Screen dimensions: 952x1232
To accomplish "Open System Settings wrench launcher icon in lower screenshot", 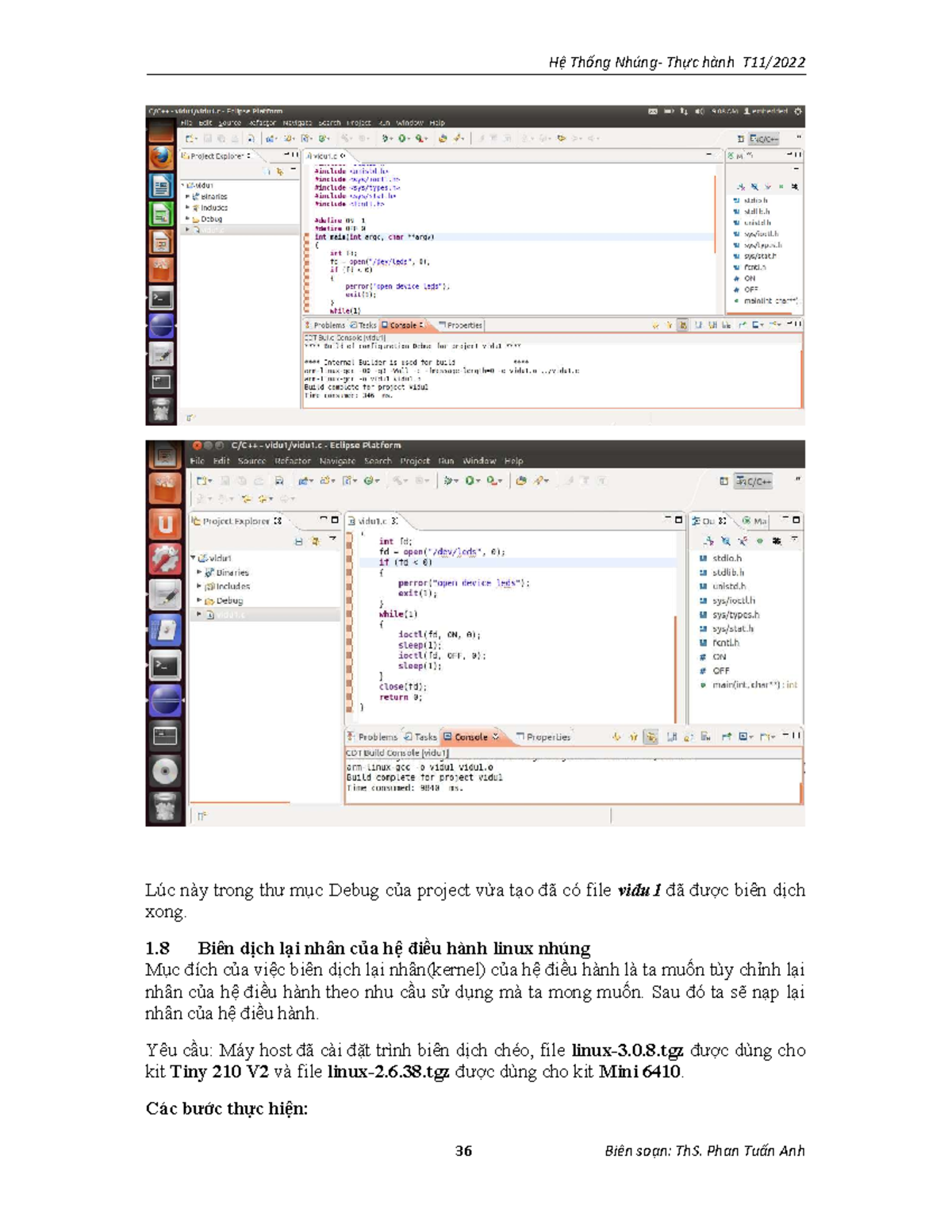I will click(x=165, y=559).
